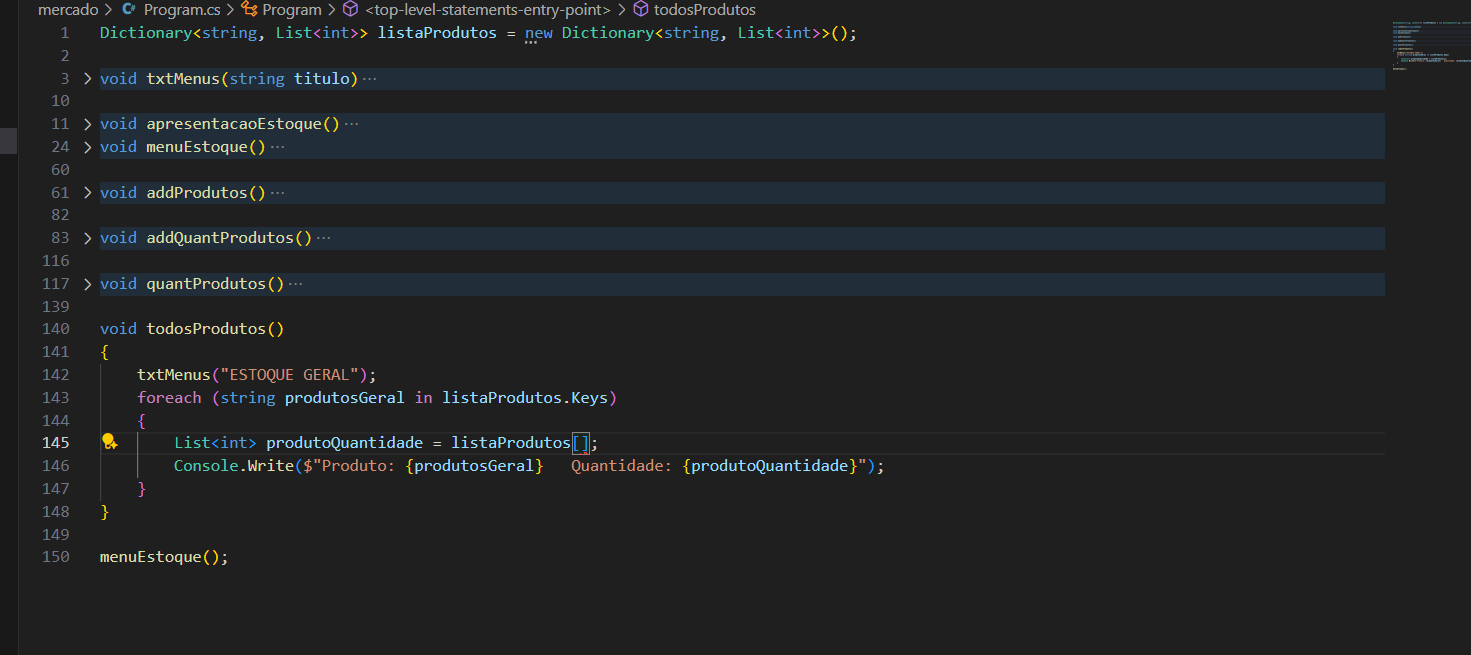Expand the folded menuEstoque function on line 24
1471x655 pixels.
click(87, 147)
